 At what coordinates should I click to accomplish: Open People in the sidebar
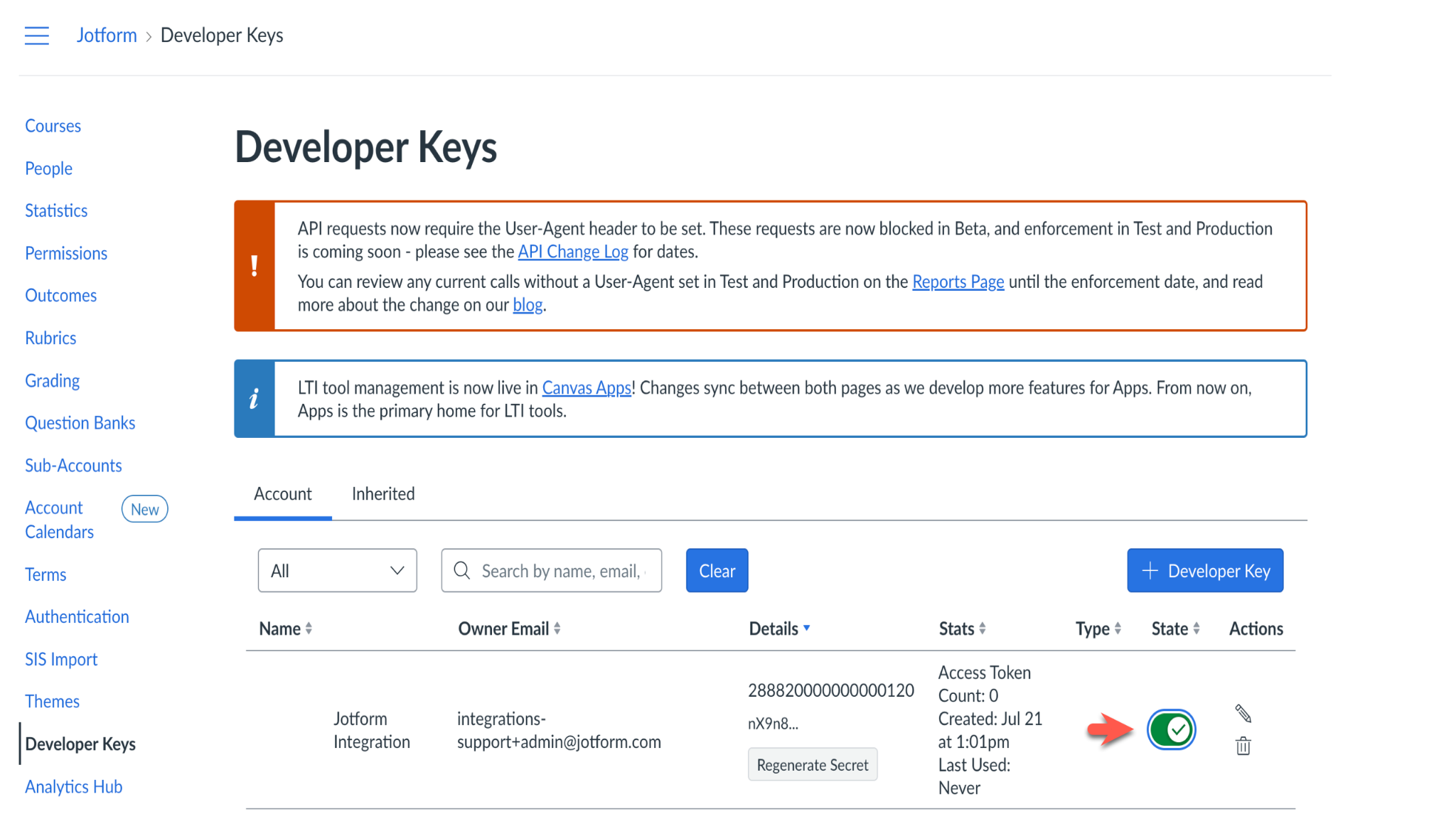(x=49, y=168)
